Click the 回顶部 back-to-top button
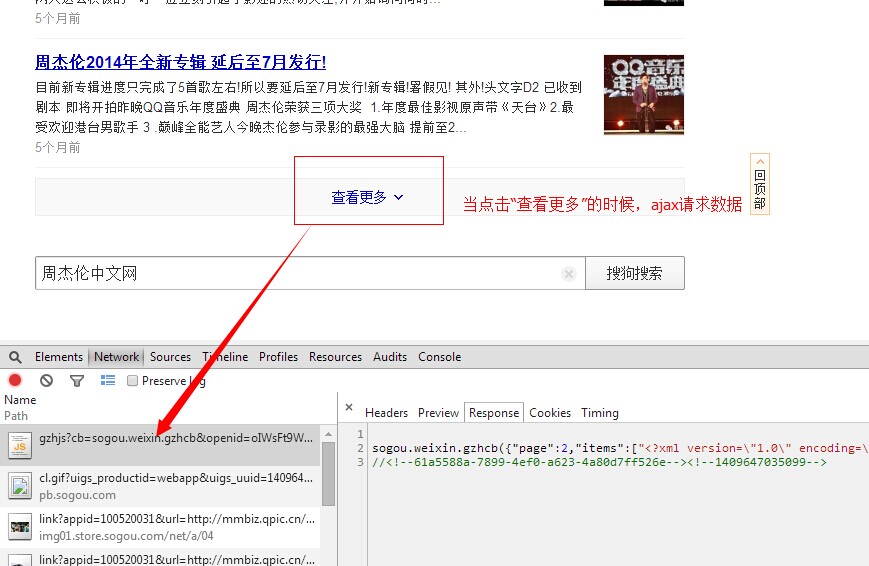869x566 pixels. pyautogui.click(x=760, y=184)
